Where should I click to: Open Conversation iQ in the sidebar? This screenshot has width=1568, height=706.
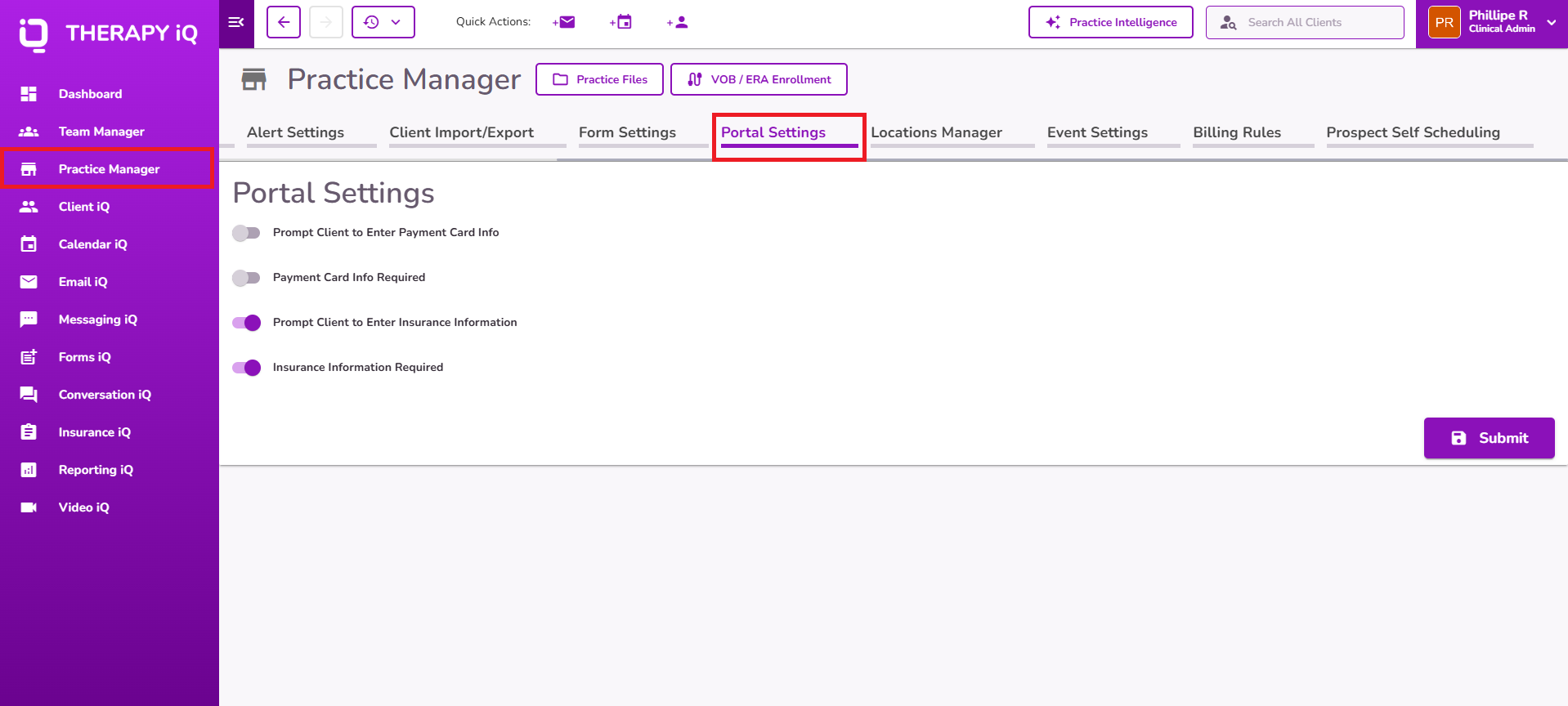[x=110, y=395]
